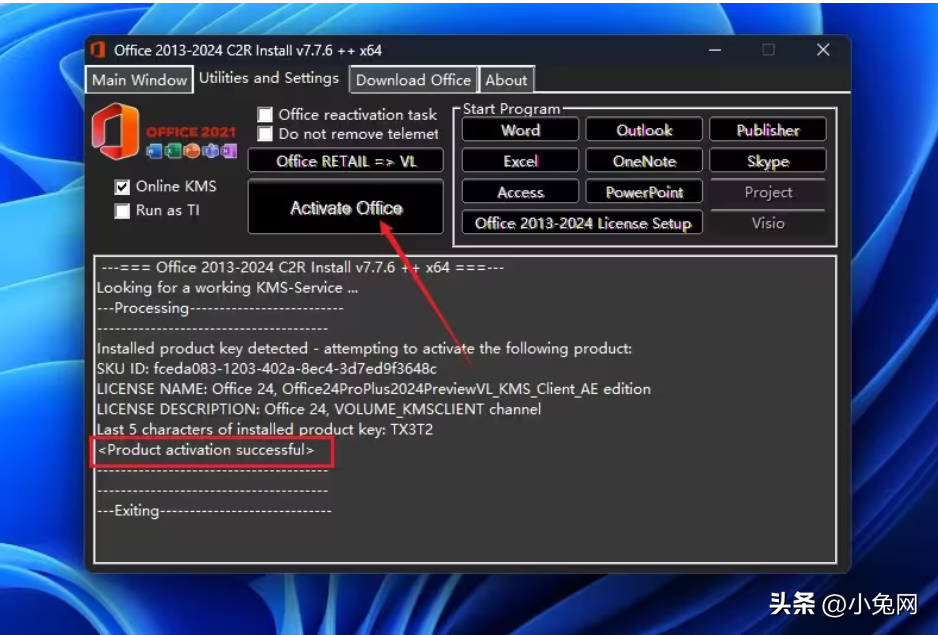Close the C2R Install window

[823, 50]
